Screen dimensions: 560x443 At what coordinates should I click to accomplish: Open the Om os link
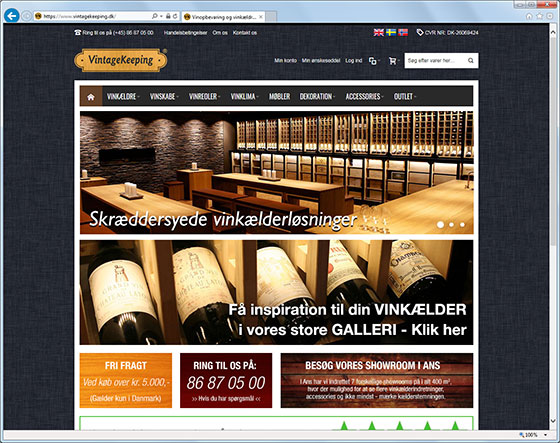pyautogui.click(x=220, y=33)
